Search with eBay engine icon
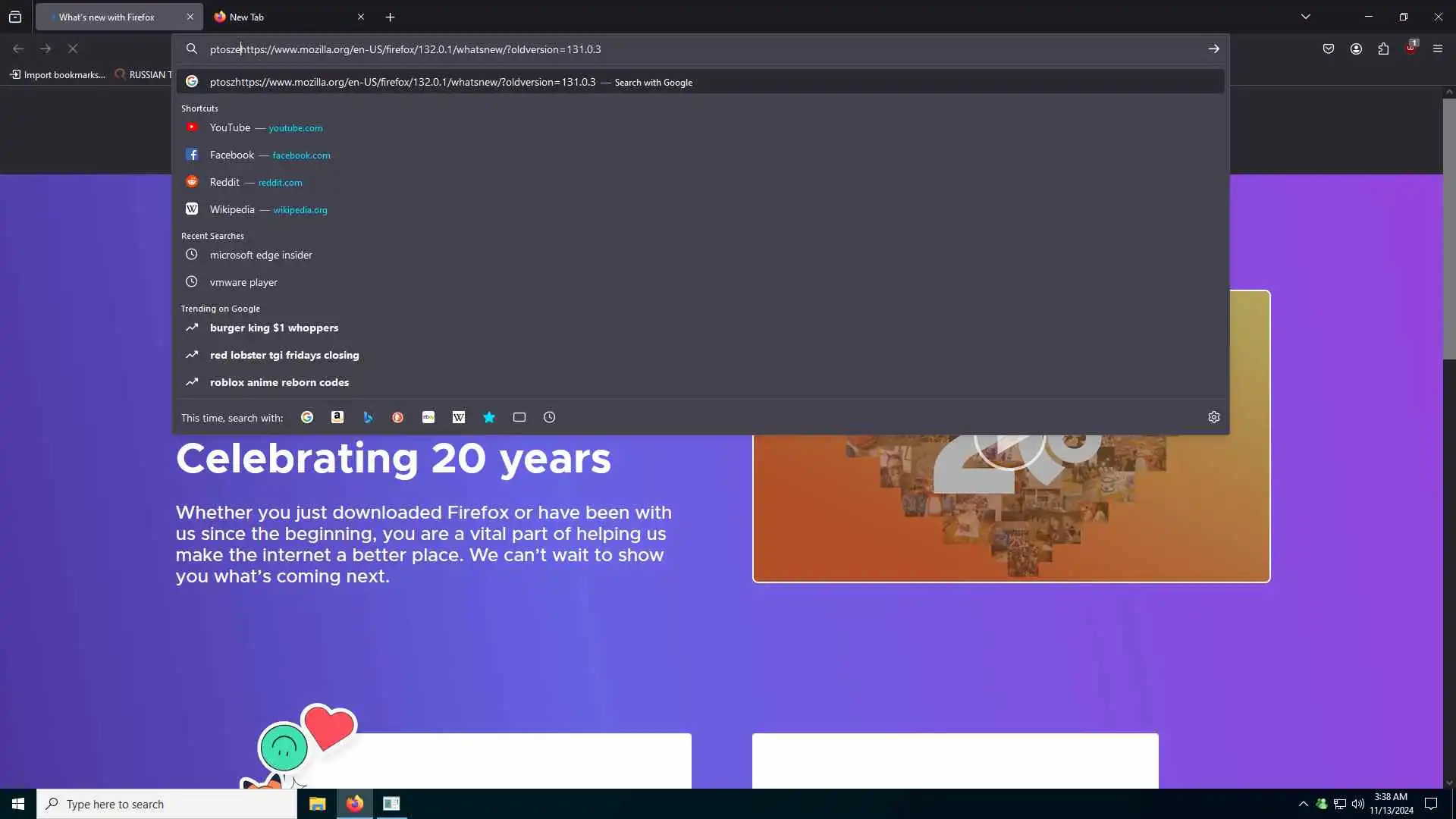Image resolution: width=1456 pixels, height=819 pixels. click(428, 417)
